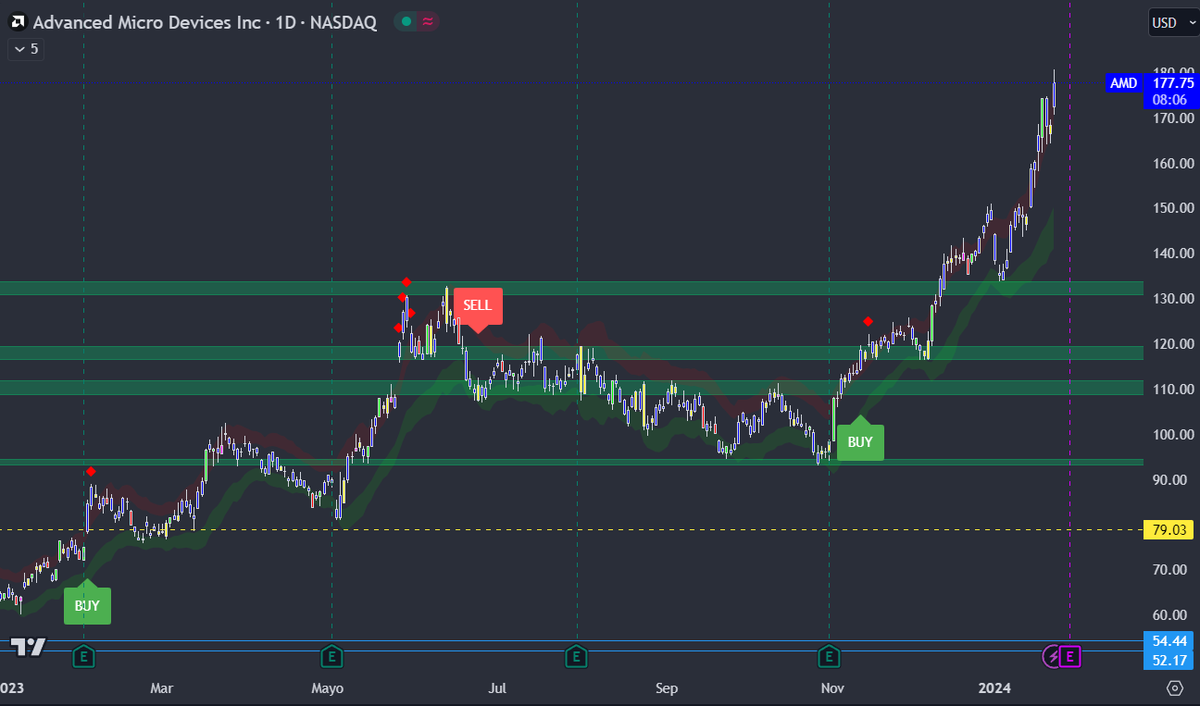
Task: Click the Sep time axis label
Action: click(667, 688)
